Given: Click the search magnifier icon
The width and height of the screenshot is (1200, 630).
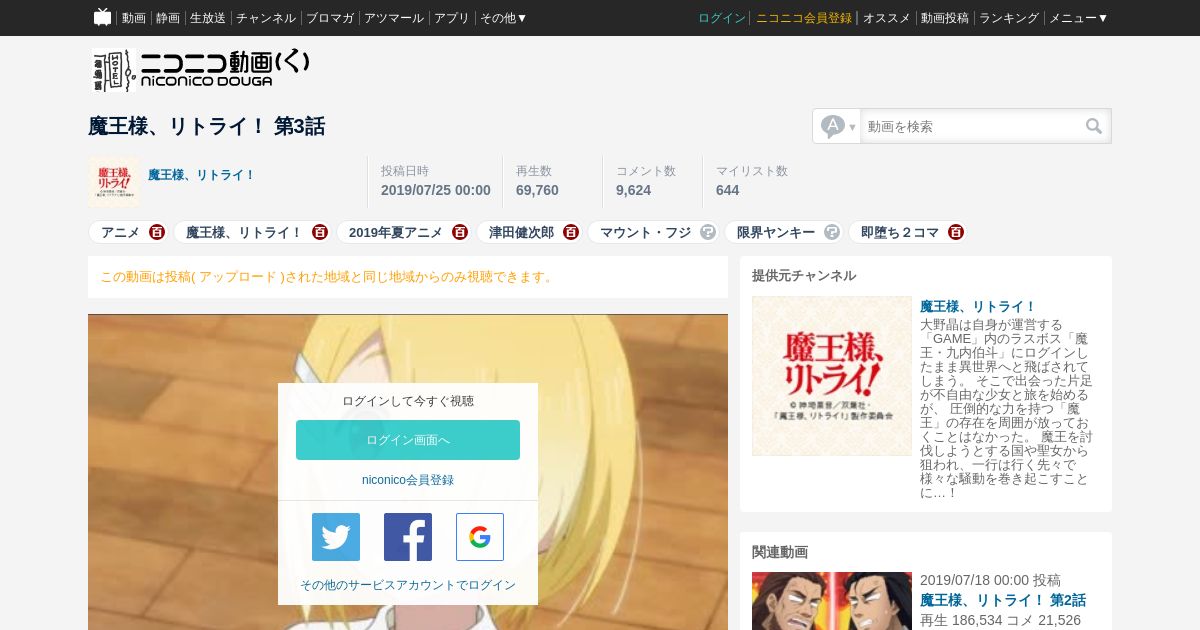Looking at the screenshot, I should click(1094, 126).
